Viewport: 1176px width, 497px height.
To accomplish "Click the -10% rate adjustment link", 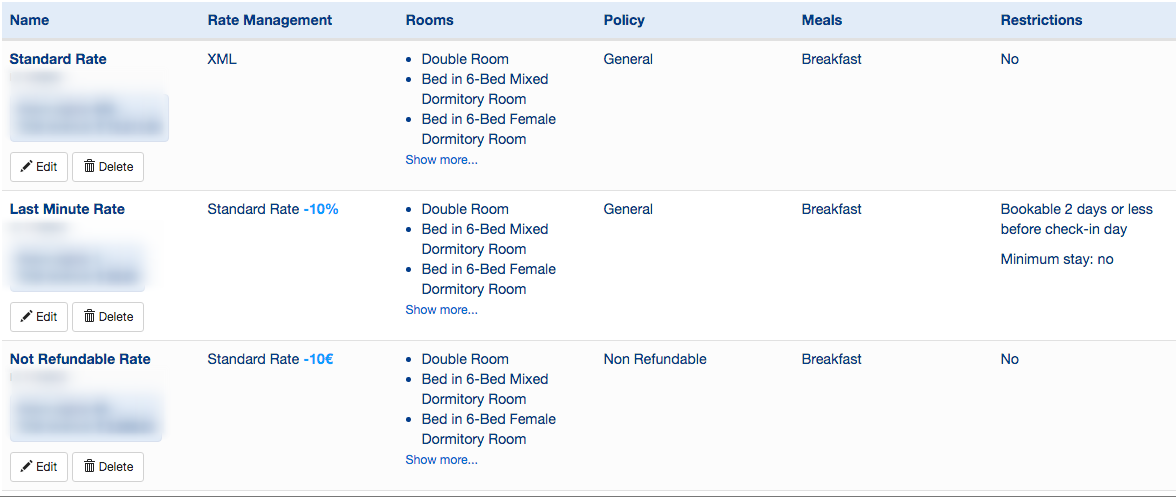I will pos(321,209).
